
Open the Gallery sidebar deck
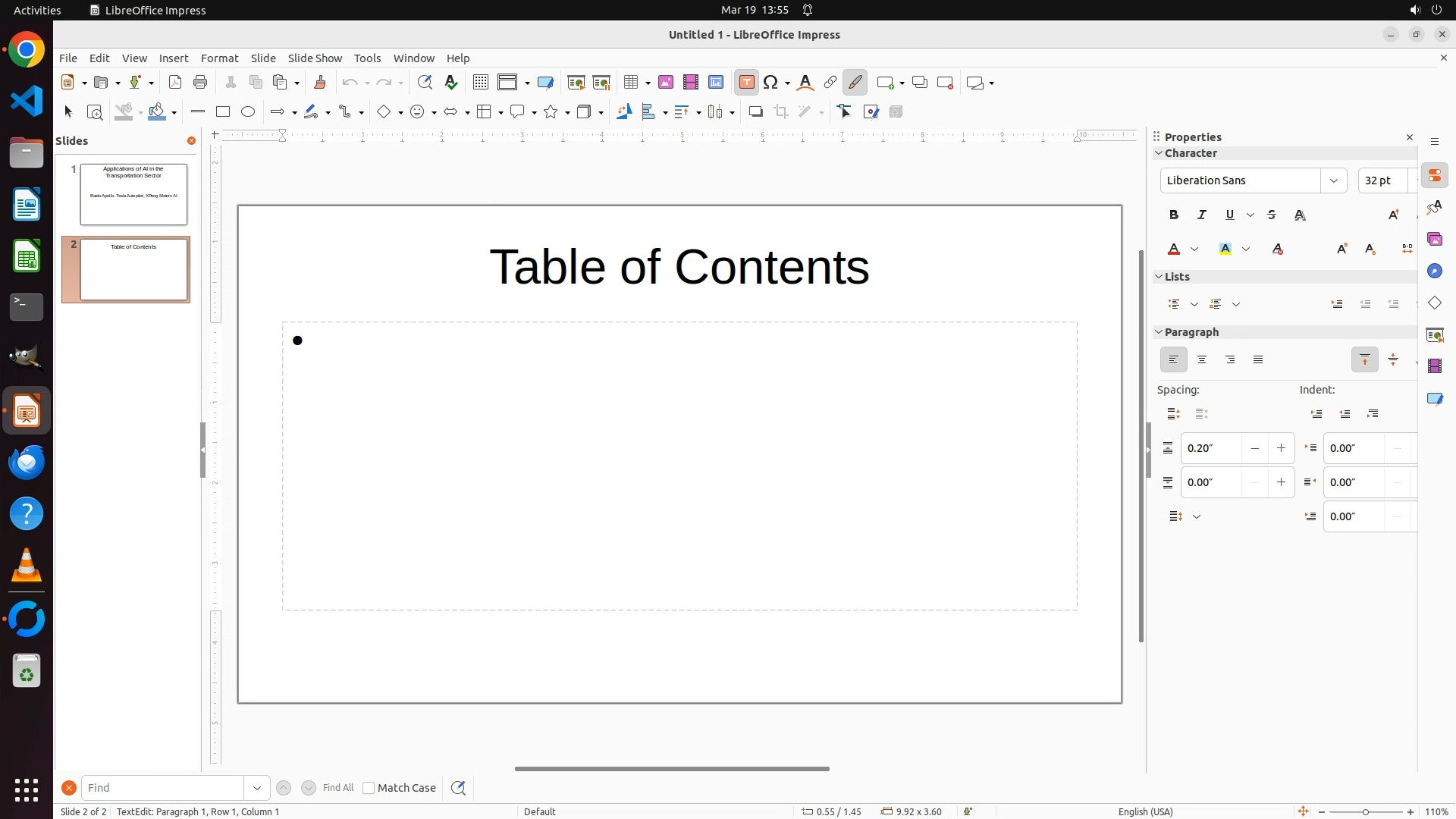(x=1435, y=240)
